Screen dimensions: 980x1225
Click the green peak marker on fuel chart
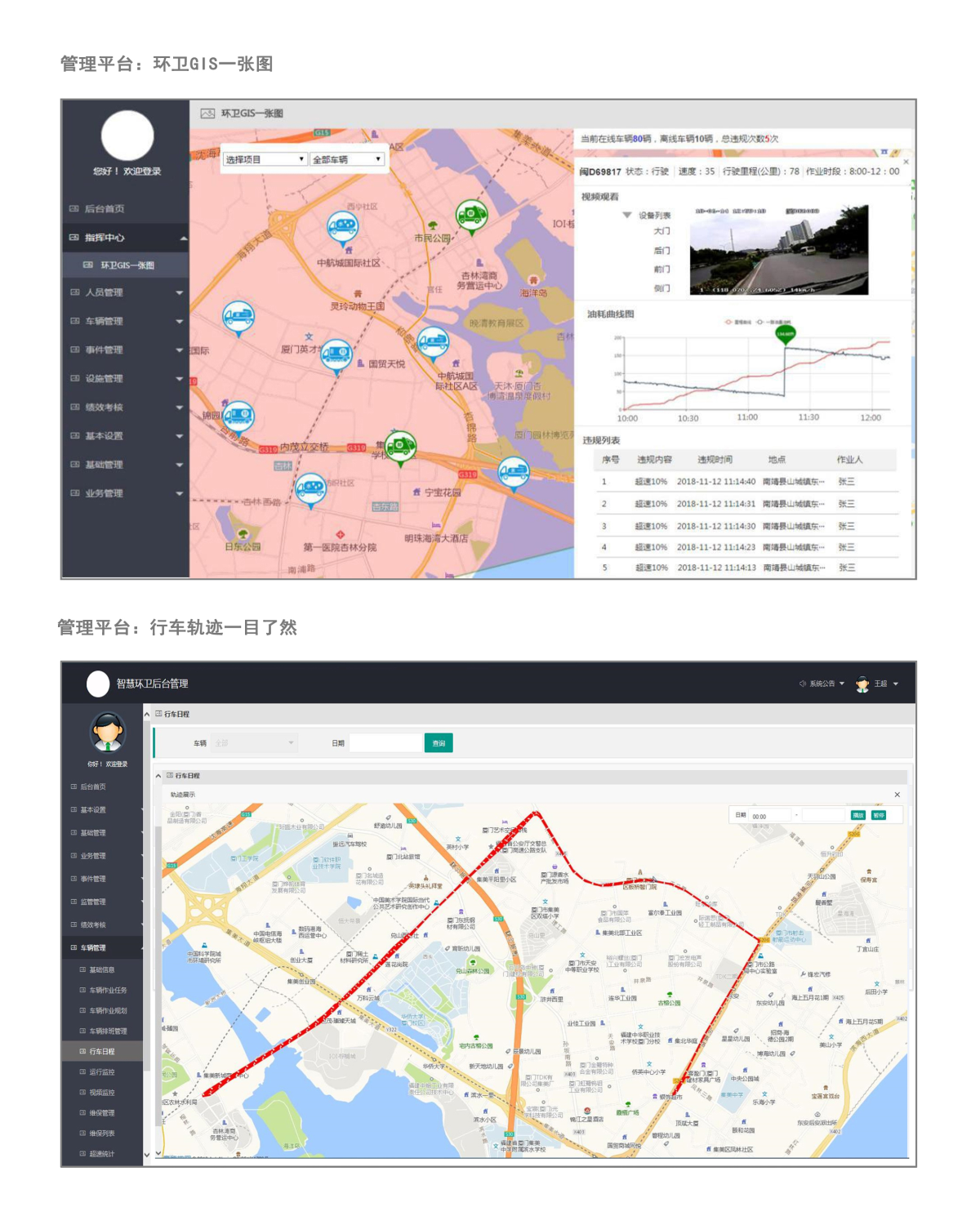pos(785,334)
